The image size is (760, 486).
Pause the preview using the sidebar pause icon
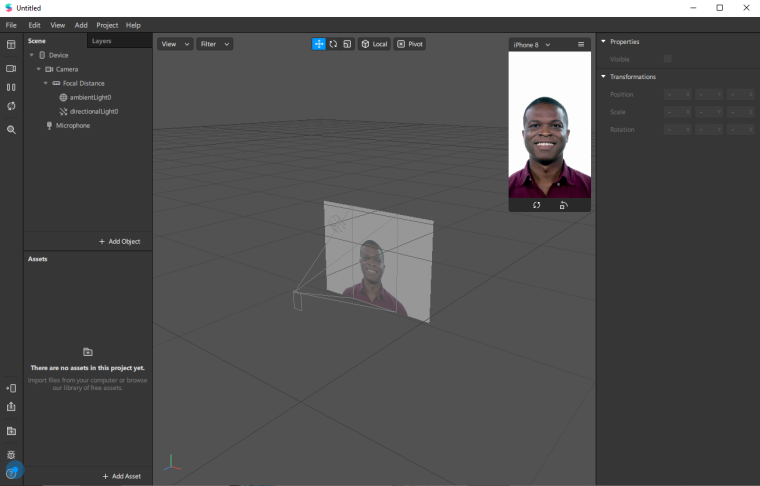click(x=11, y=87)
